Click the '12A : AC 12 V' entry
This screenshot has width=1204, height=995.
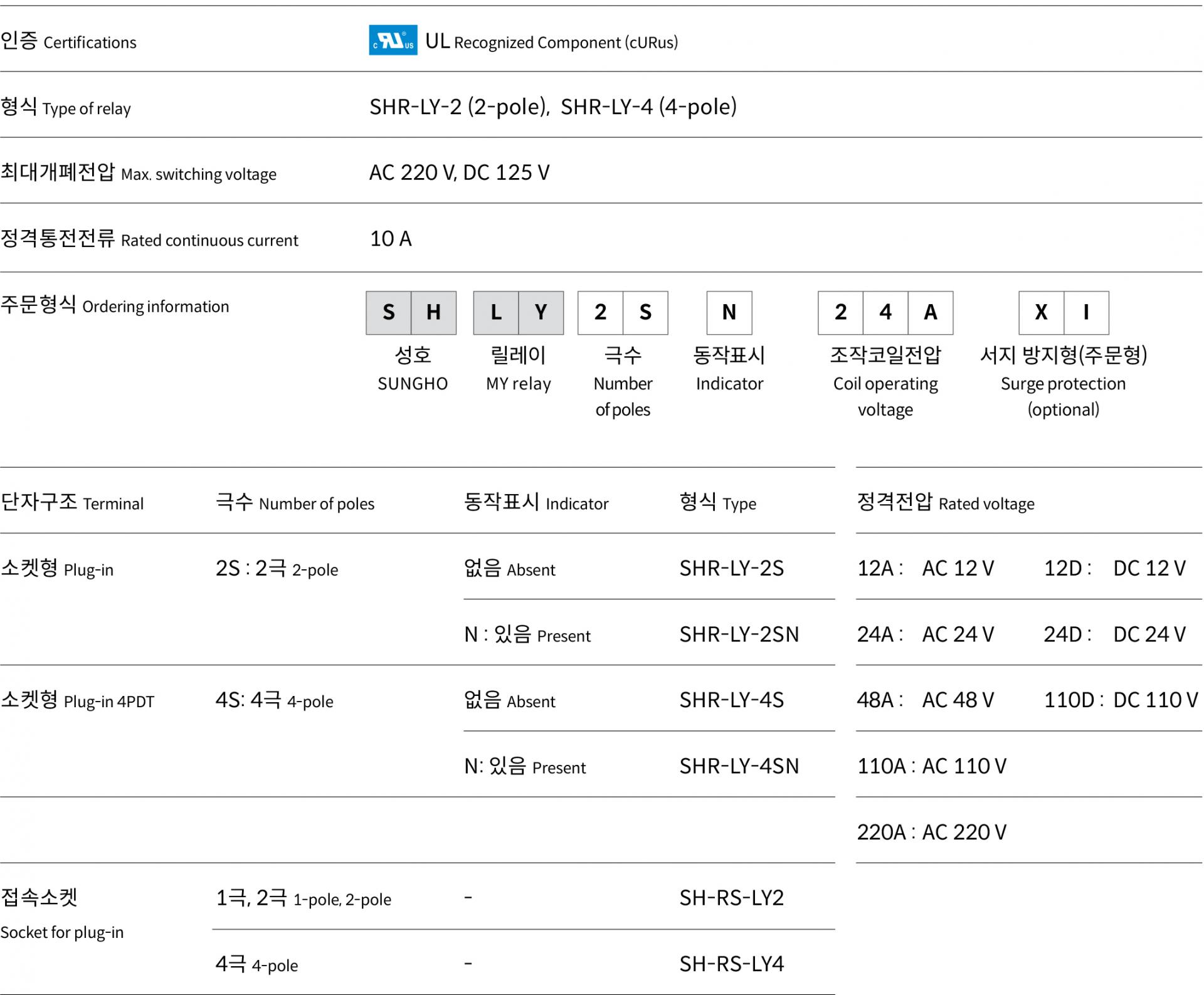[x=926, y=569]
